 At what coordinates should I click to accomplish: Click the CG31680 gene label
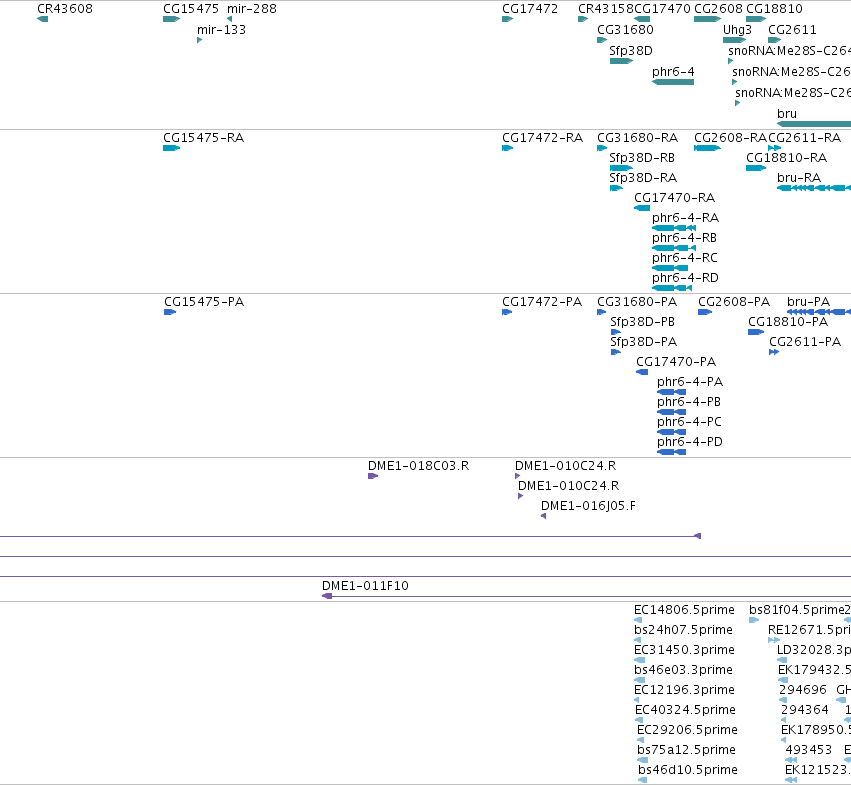click(x=625, y=30)
